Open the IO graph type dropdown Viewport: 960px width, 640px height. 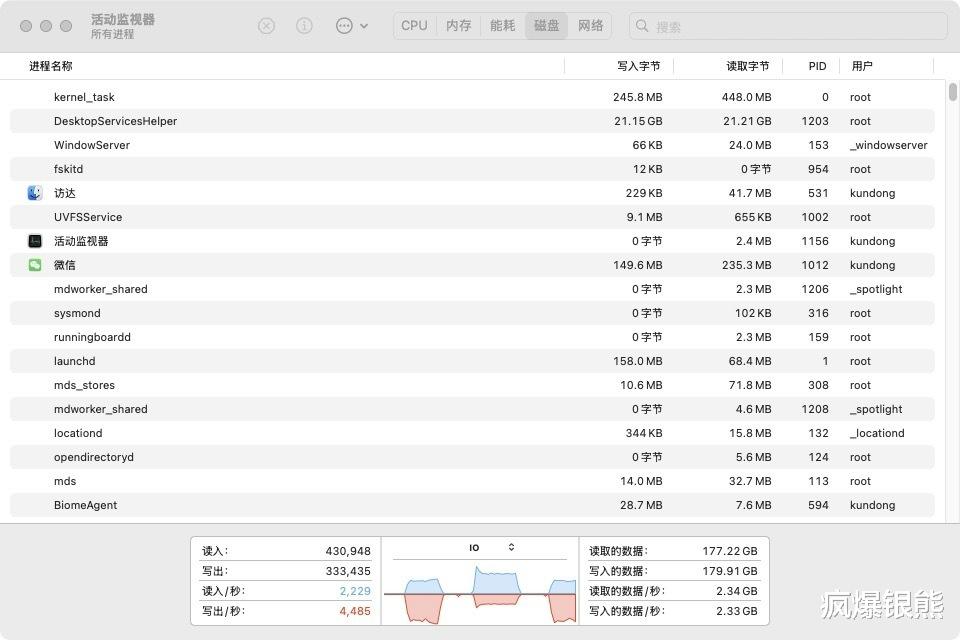[492, 548]
